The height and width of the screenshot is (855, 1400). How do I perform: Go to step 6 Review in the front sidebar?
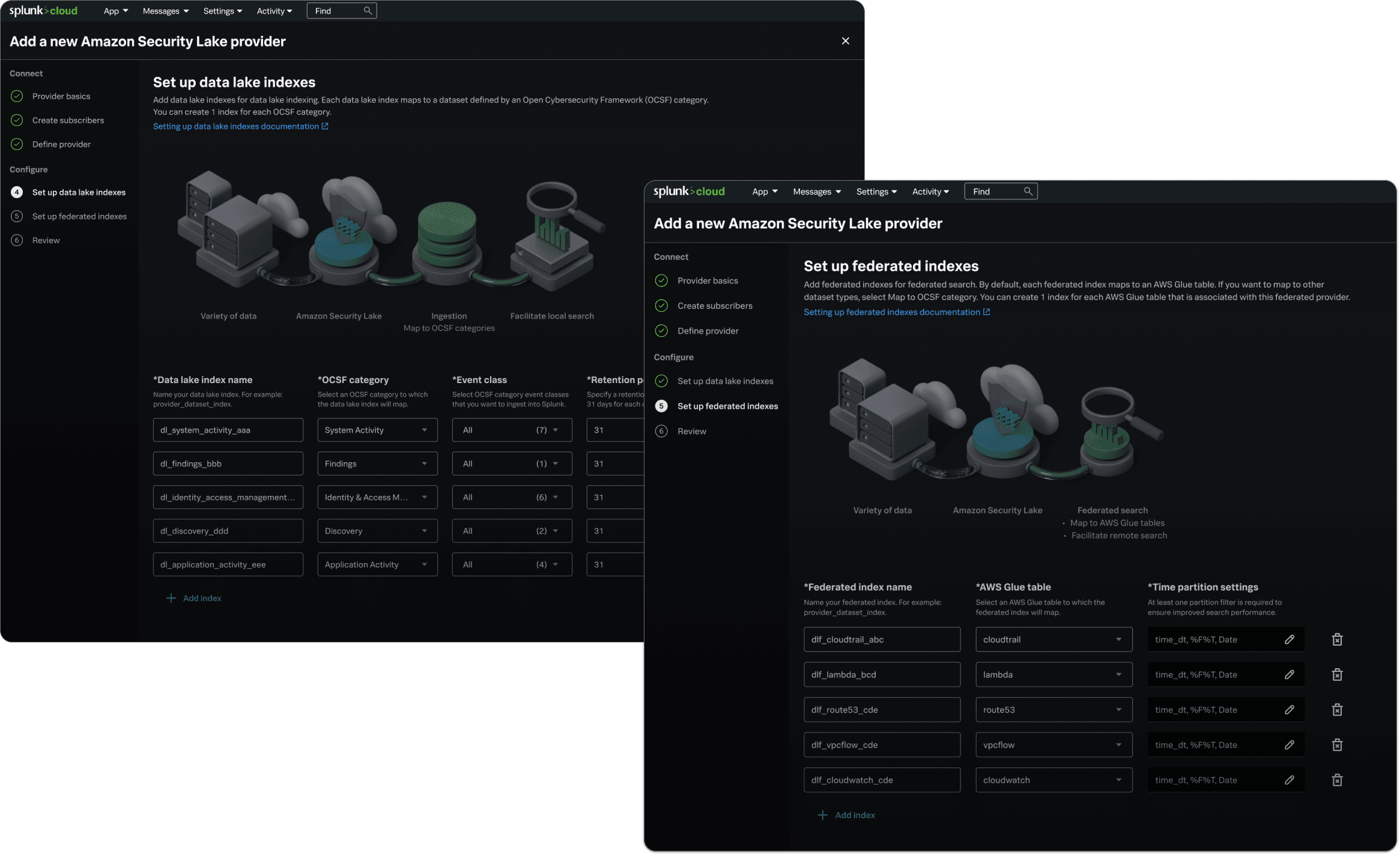pos(691,431)
